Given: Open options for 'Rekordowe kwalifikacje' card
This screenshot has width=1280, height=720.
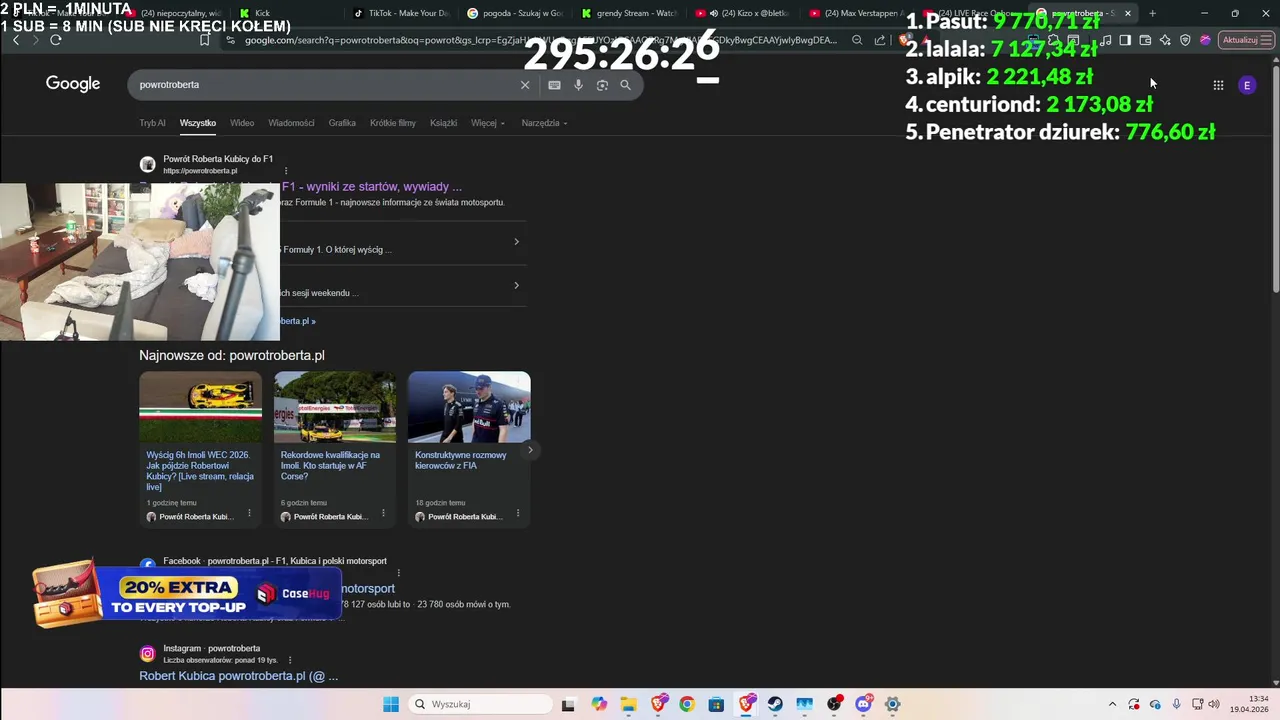Looking at the screenshot, I should (384, 514).
